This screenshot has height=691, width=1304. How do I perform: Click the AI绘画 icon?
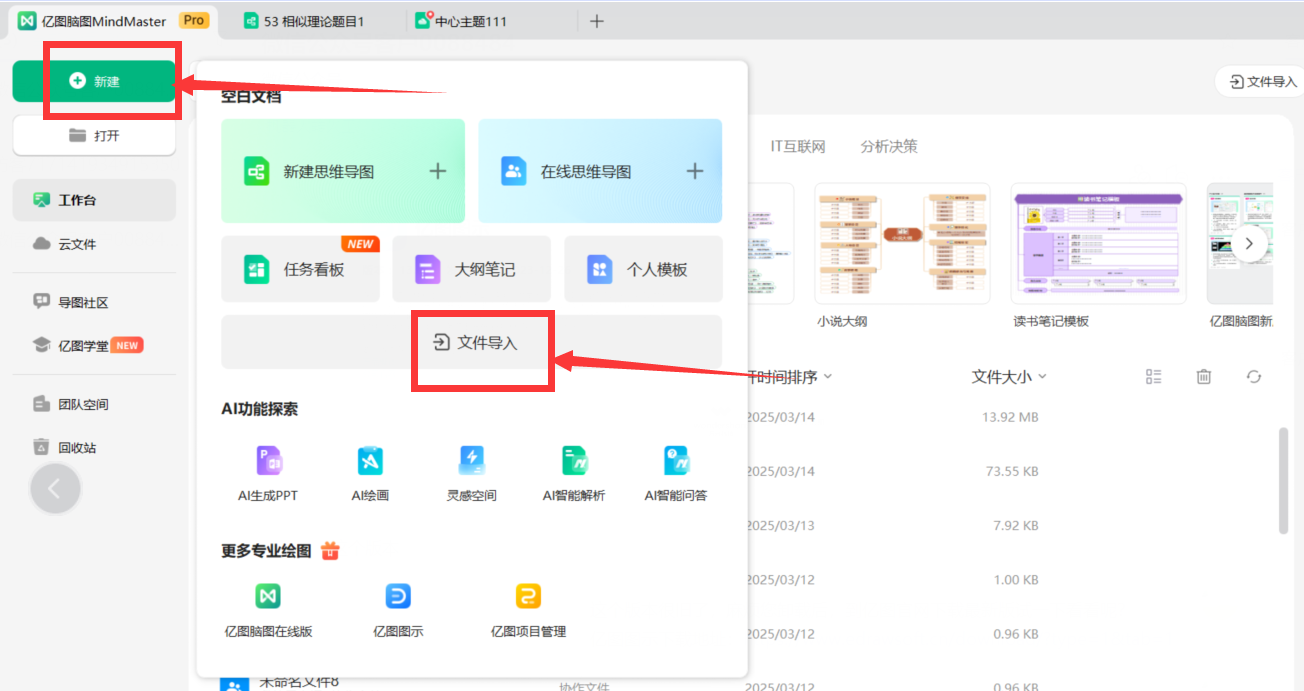point(370,461)
